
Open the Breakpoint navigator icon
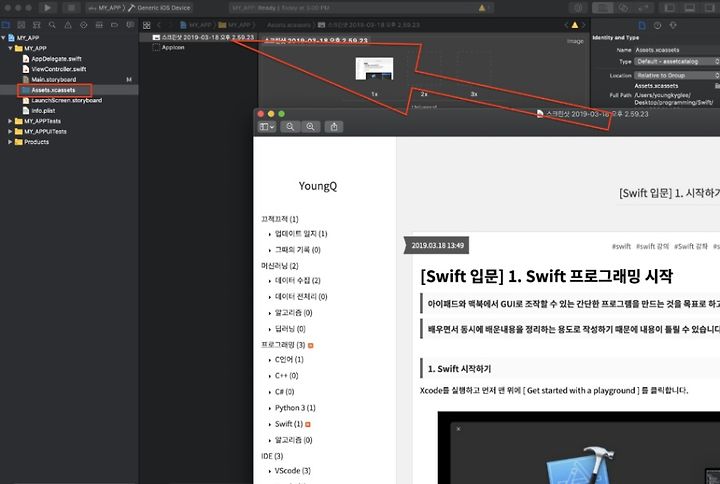(x=115, y=25)
